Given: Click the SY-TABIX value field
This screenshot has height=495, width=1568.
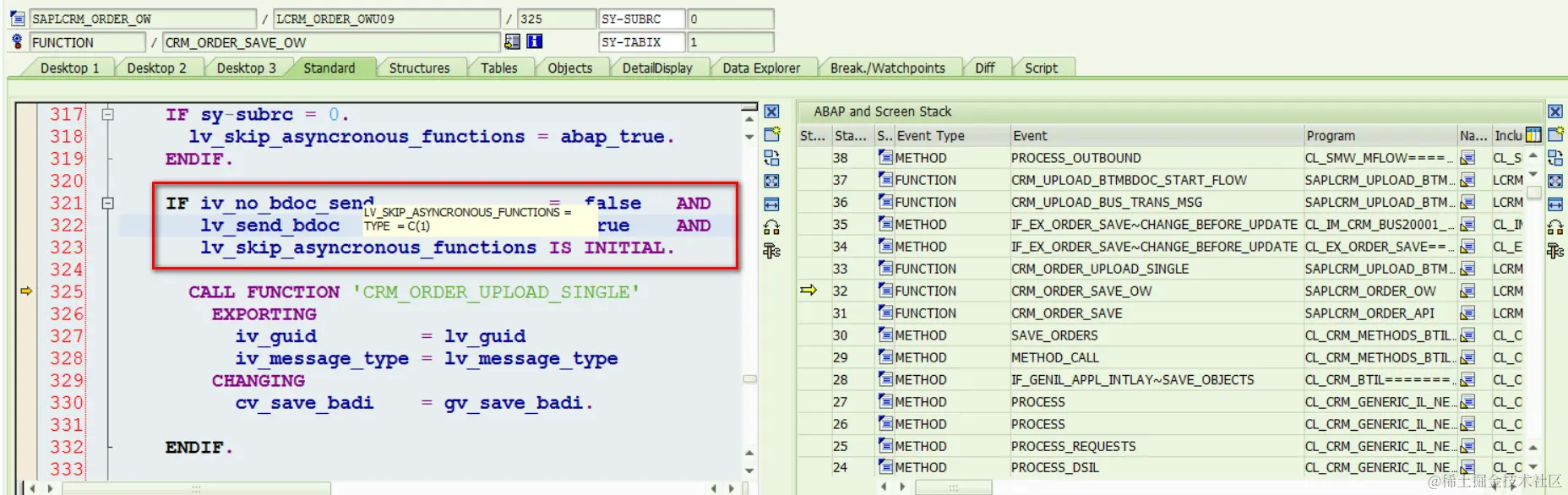Looking at the screenshot, I should click(x=731, y=42).
